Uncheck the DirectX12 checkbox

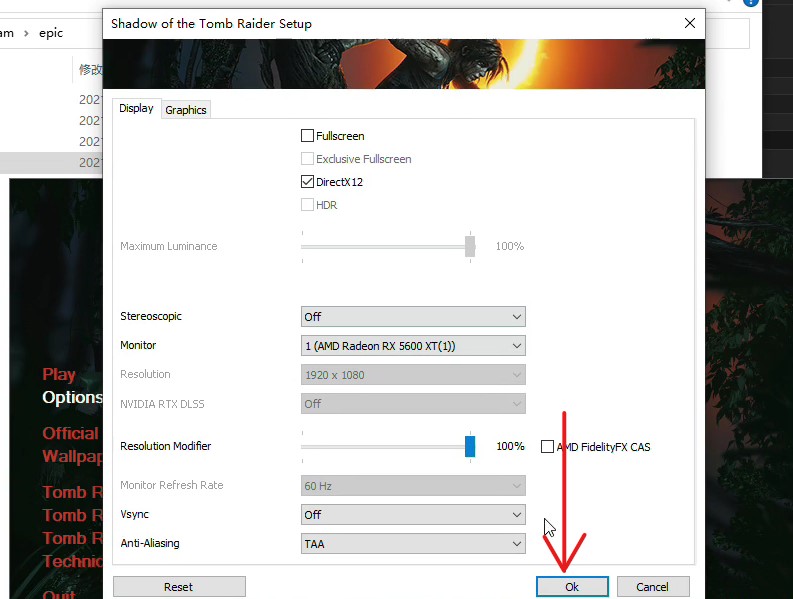(x=307, y=182)
